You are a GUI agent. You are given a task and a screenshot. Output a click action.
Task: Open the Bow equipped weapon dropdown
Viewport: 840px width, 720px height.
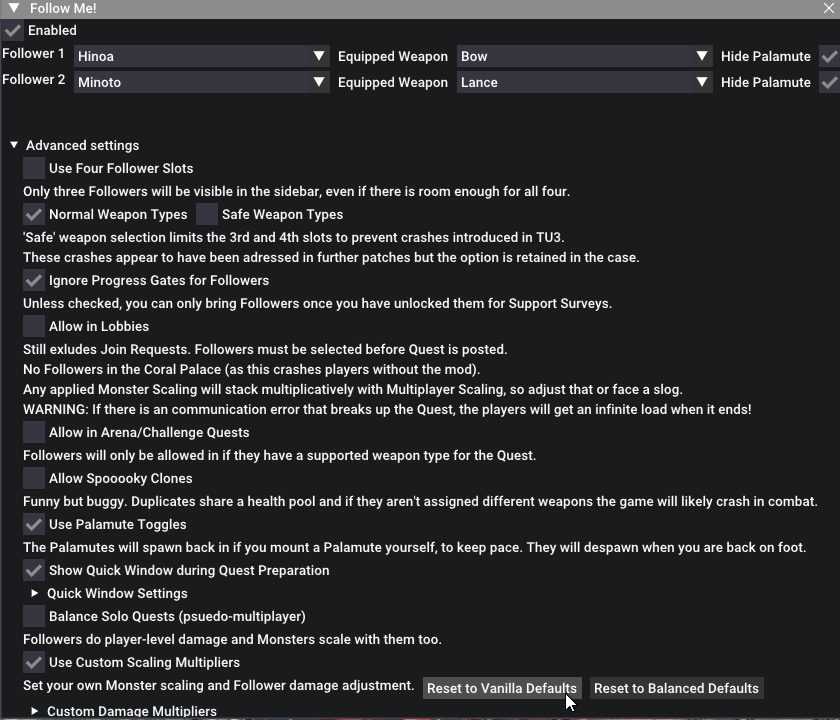point(584,56)
